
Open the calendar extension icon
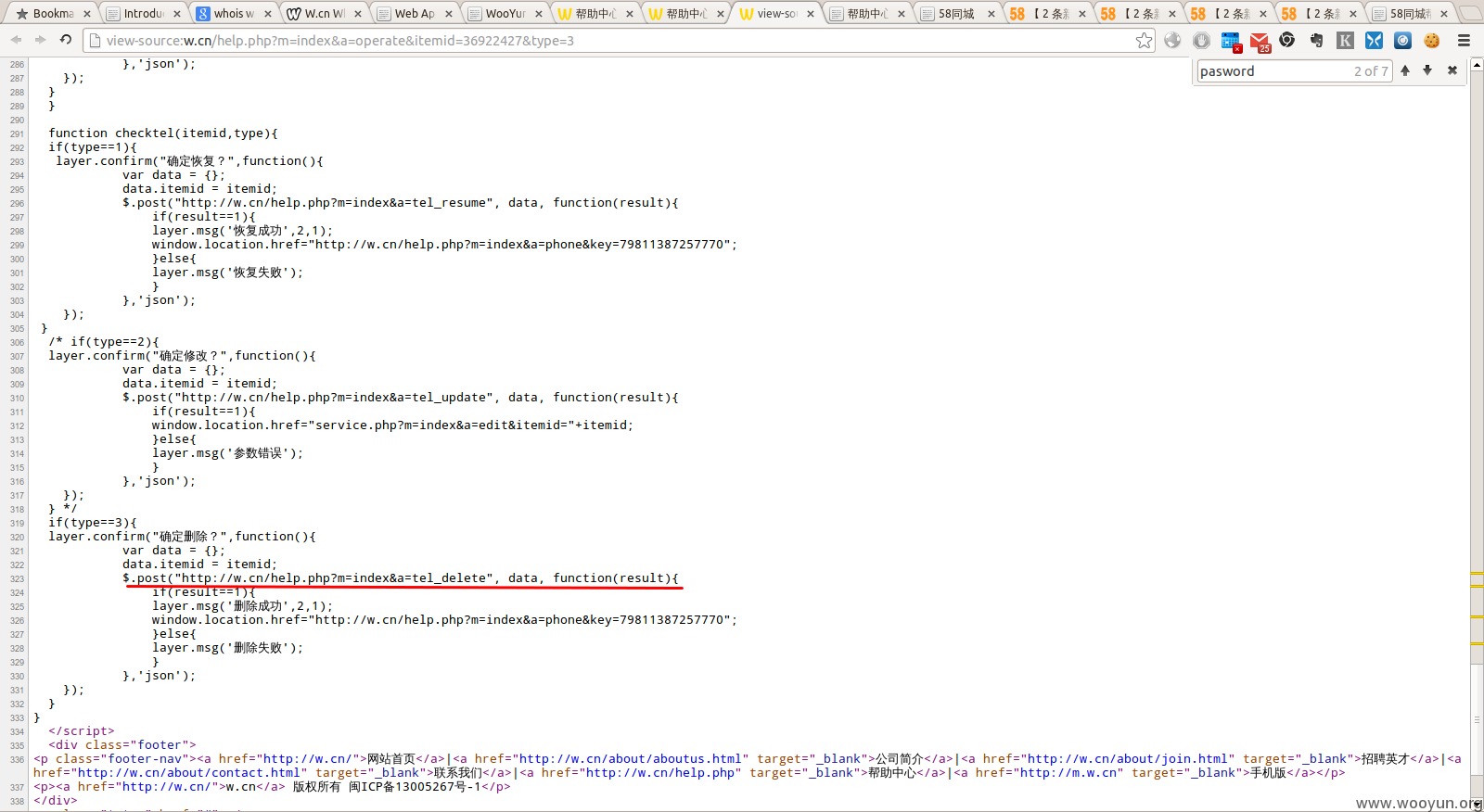coord(1231,41)
